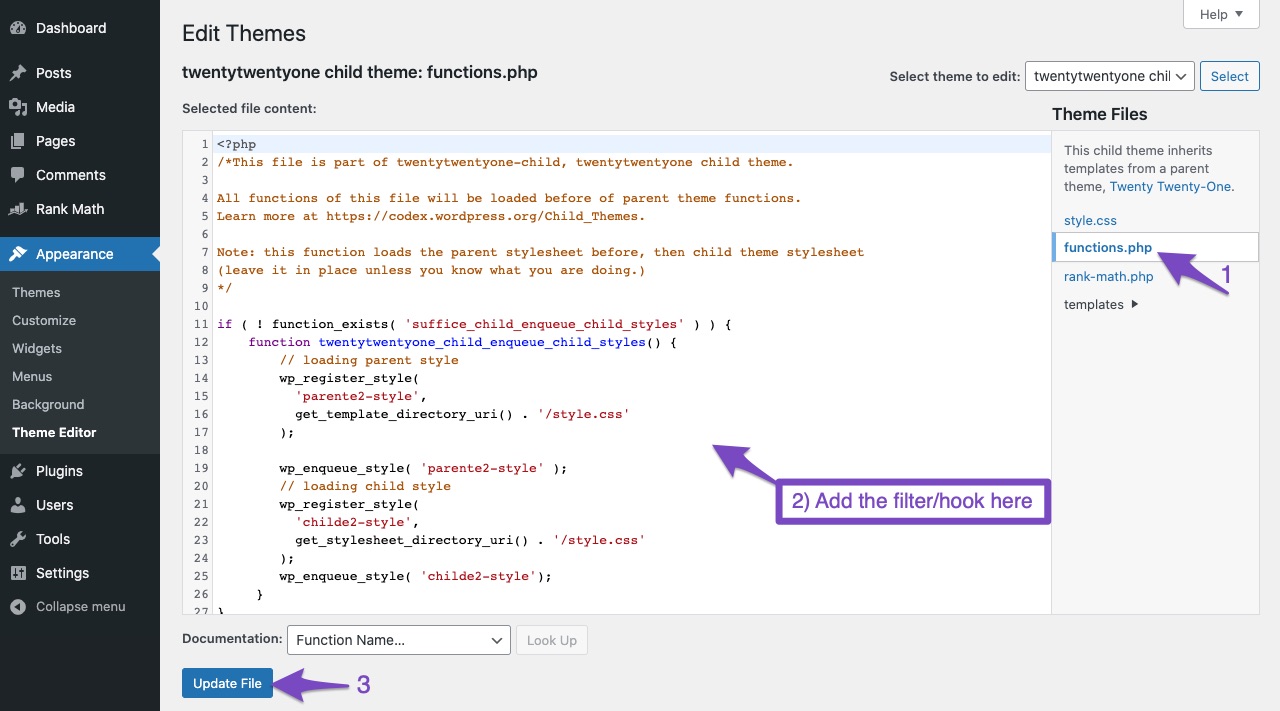This screenshot has width=1280, height=711.
Task: Click the '// loading parent style' comment
Action: point(369,360)
